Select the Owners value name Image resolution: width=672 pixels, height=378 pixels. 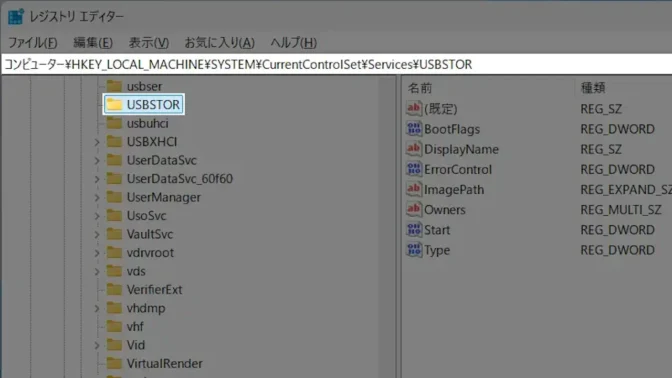coord(444,210)
